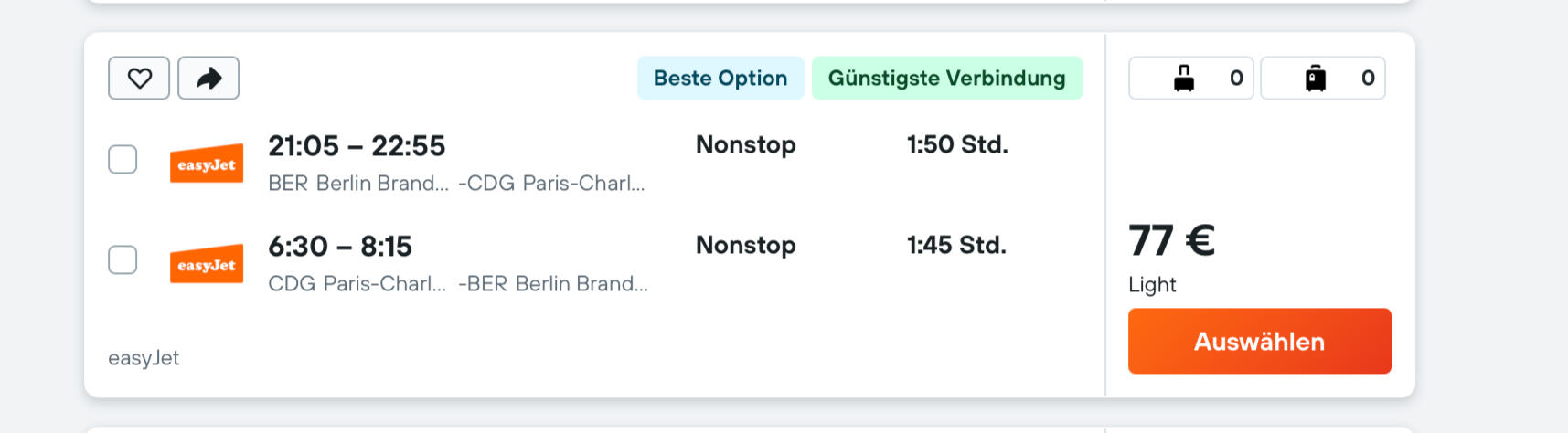Click the 21:05 – 22:55 departure times
The width and height of the screenshot is (1568, 433).
pyautogui.click(x=357, y=146)
